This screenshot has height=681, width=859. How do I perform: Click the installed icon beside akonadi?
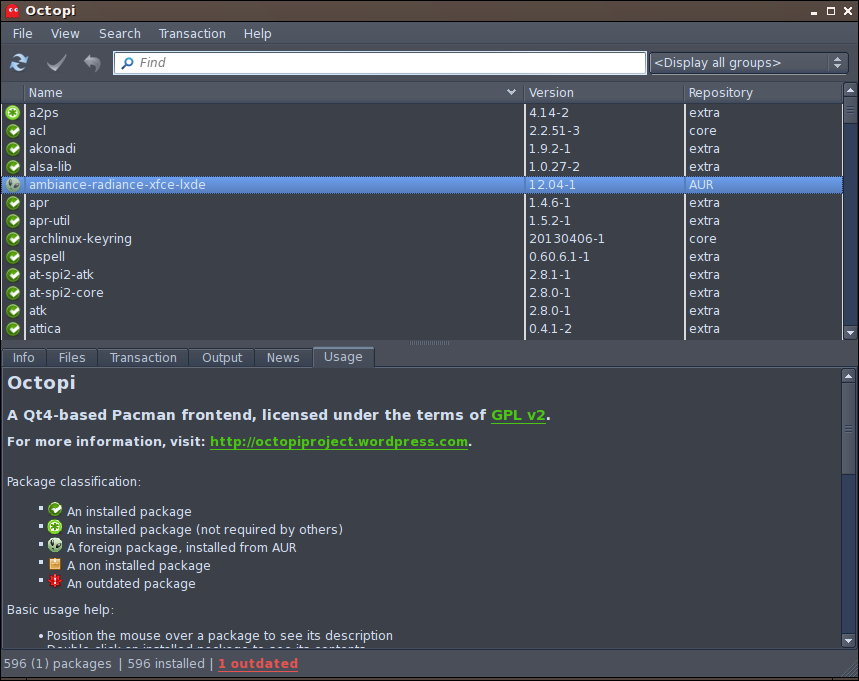click(13, 149)
